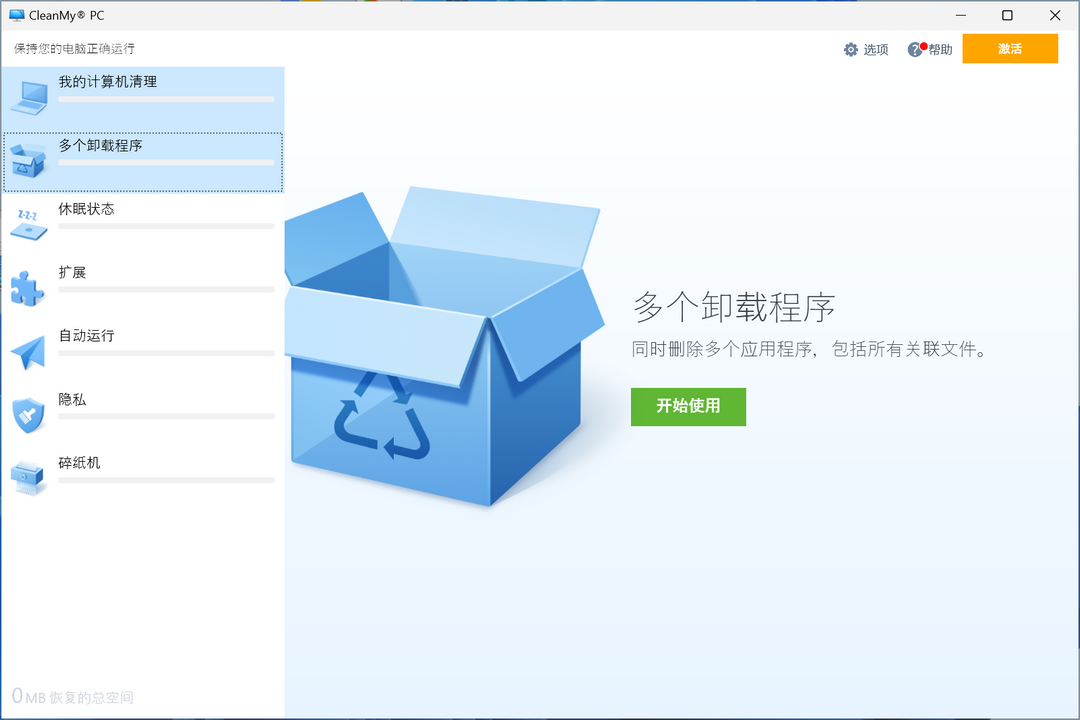Click the shredder icon for 碎纸机
Image resolution: width=1080 pixels, height=720 pixels.
click(x=28, y=477)
